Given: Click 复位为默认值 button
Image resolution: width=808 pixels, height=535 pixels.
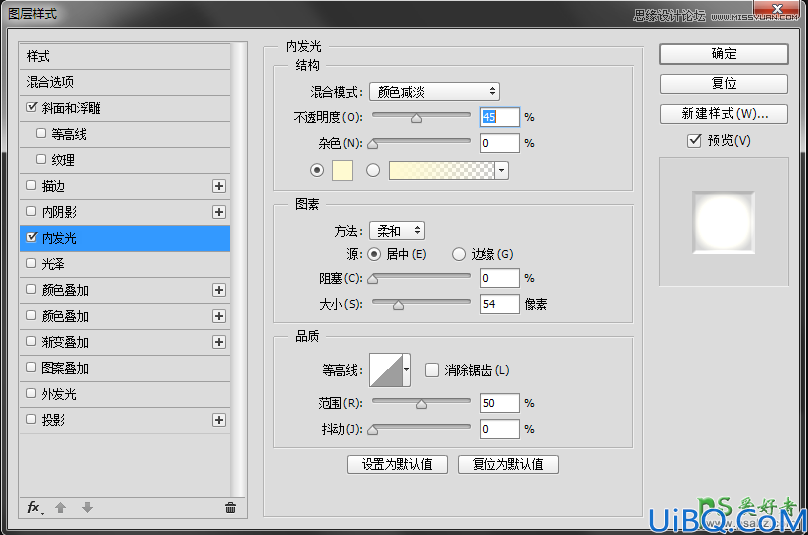Looking at the screenshot, I should (508, 464).
